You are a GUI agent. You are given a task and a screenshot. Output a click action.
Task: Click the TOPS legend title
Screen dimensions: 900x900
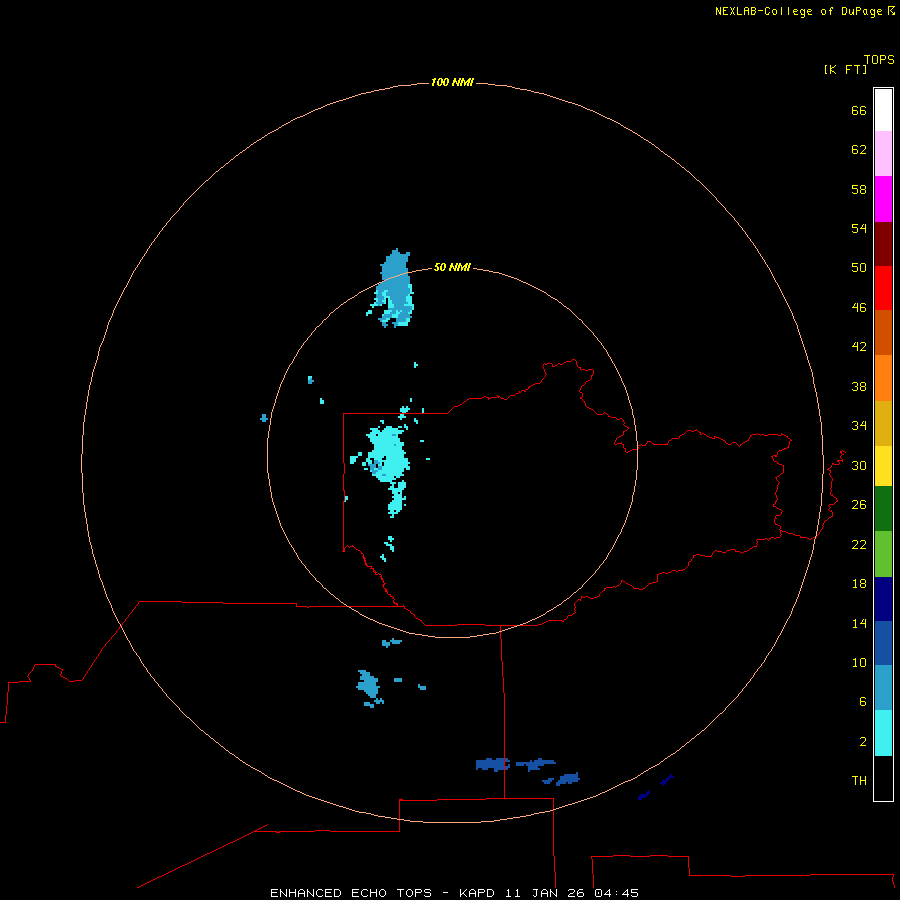coord(879,59)
